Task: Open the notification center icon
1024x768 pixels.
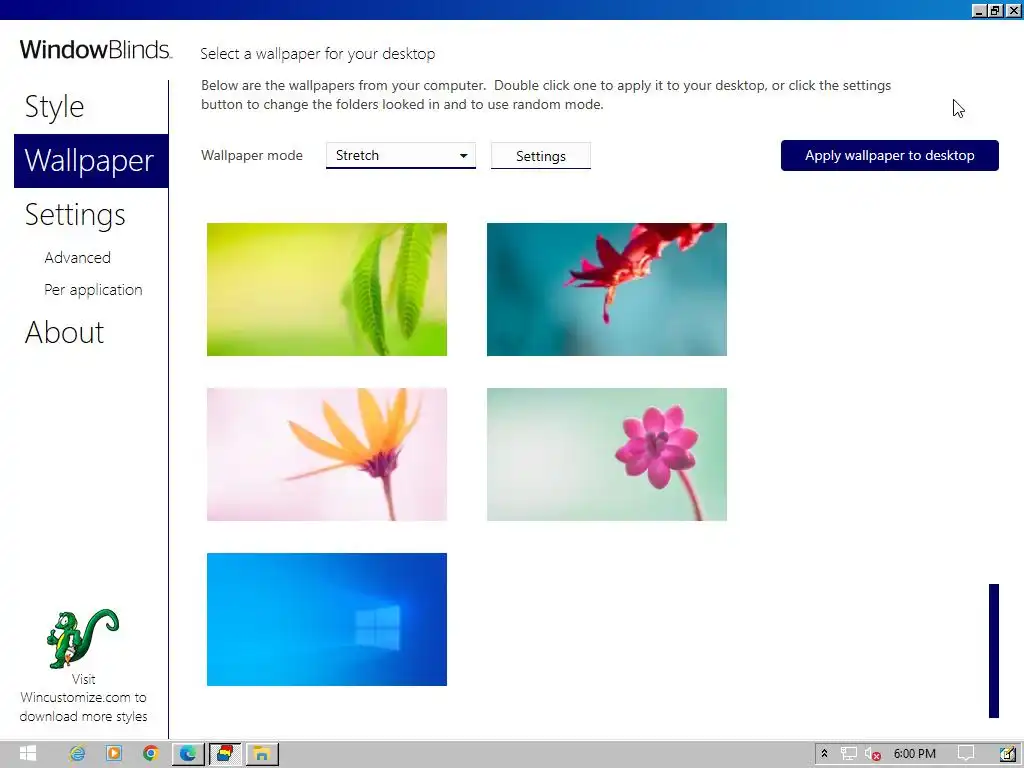Action: (x=965, y=754)
